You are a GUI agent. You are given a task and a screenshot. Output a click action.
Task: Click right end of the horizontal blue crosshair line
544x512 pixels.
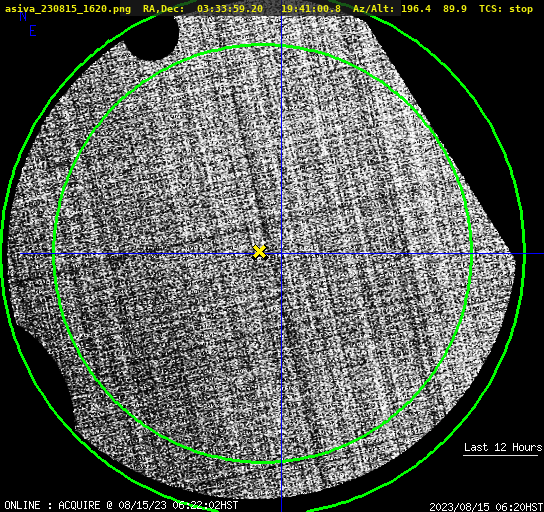click(x=541, y=254)
